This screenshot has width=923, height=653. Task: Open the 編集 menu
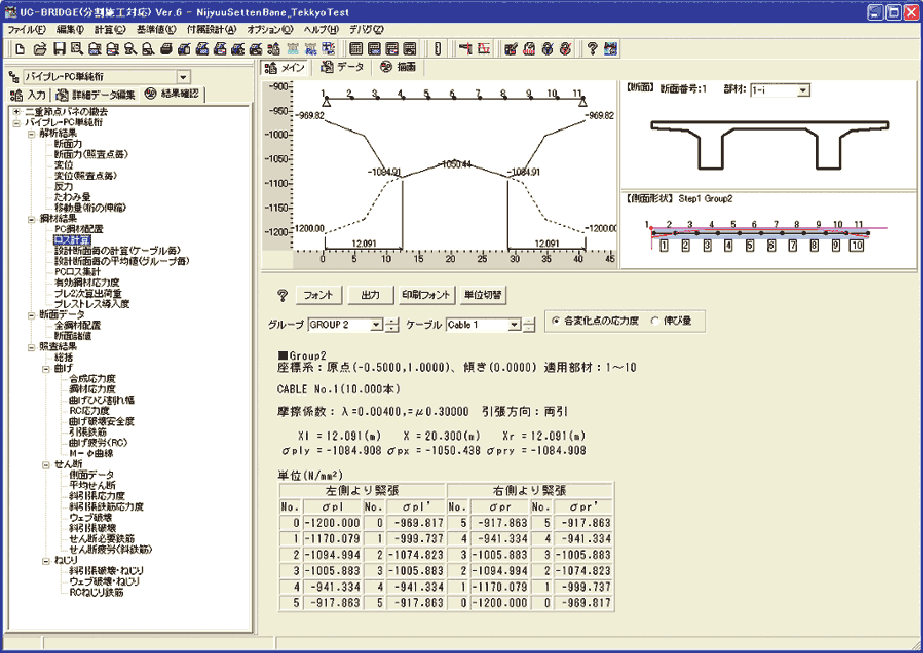click(x=71, y=29)
